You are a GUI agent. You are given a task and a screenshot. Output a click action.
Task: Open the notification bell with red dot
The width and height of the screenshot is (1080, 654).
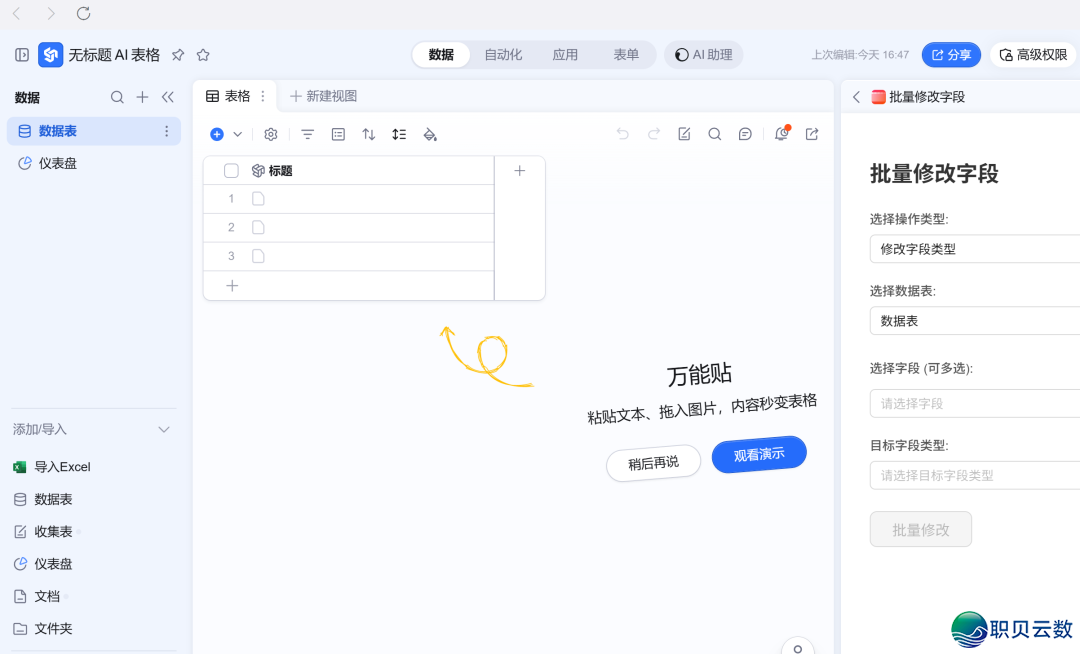point(781,134)
